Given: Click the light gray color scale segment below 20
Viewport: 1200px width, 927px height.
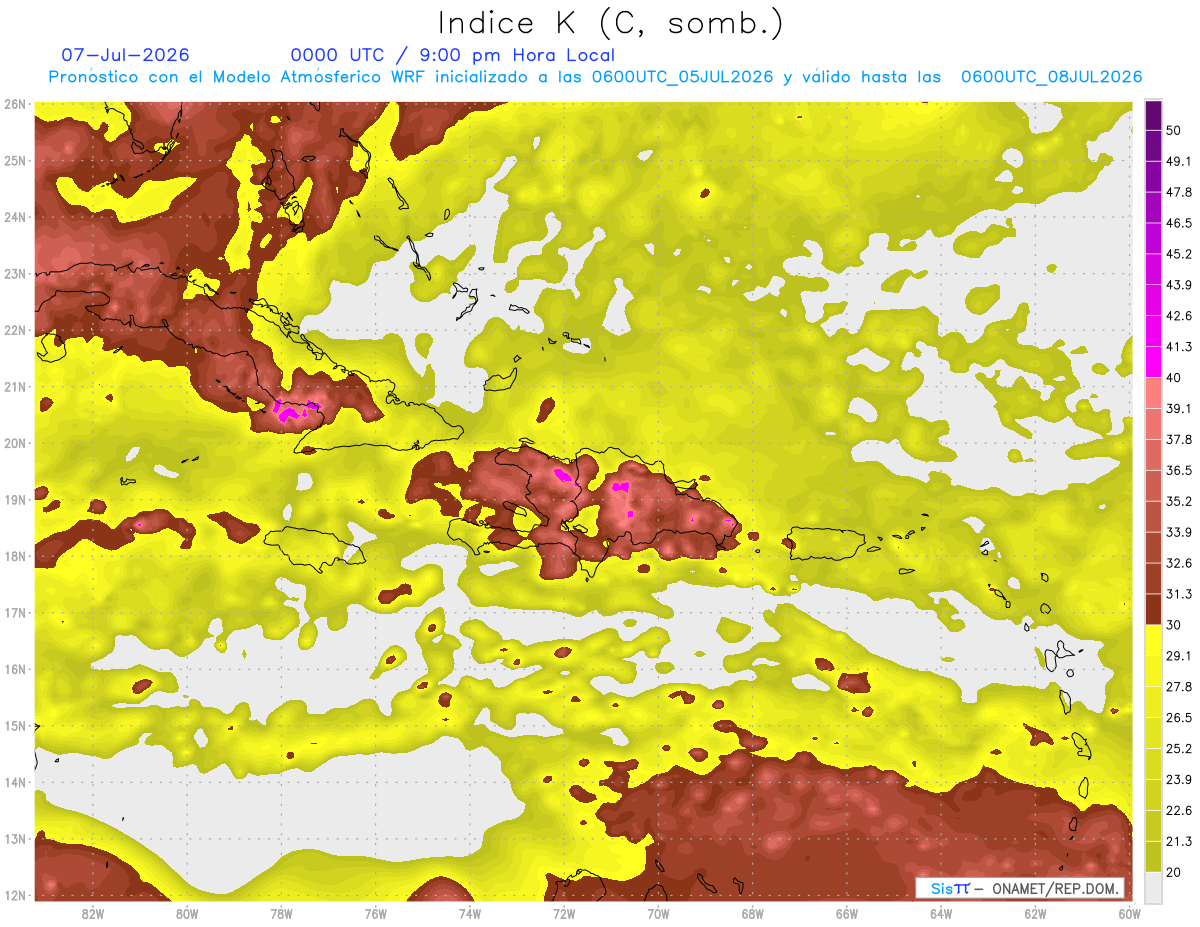Looking at the screenshot, I should pyautogui.click(x=1153, y=886).
